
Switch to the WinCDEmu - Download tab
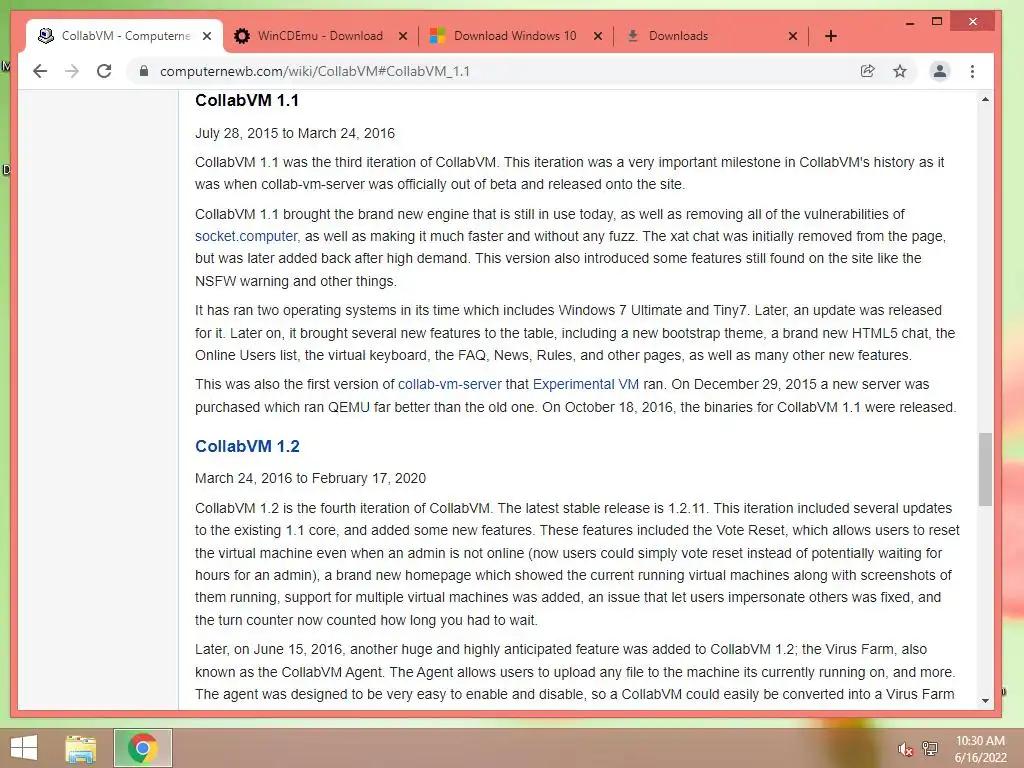[320, 36]
